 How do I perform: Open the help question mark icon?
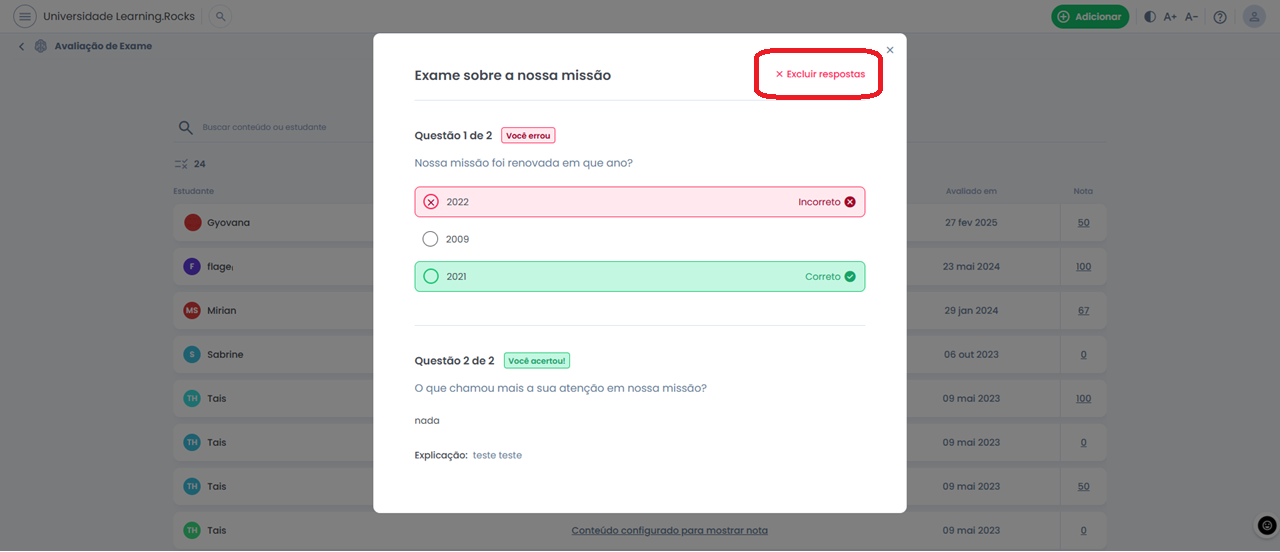pos(1220,17)
